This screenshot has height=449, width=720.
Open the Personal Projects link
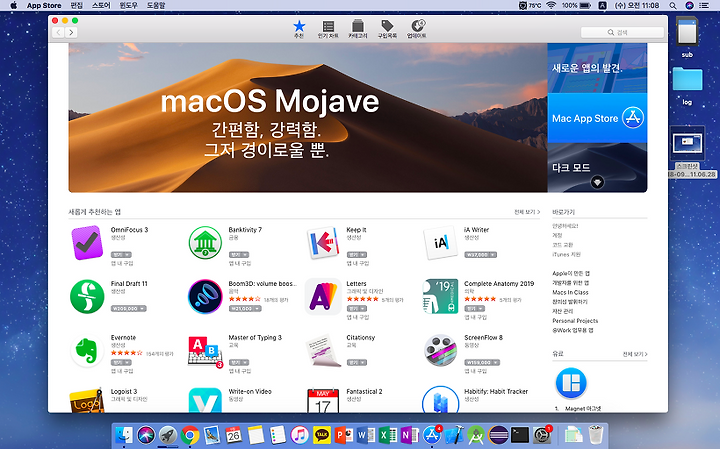coord(575,320)
